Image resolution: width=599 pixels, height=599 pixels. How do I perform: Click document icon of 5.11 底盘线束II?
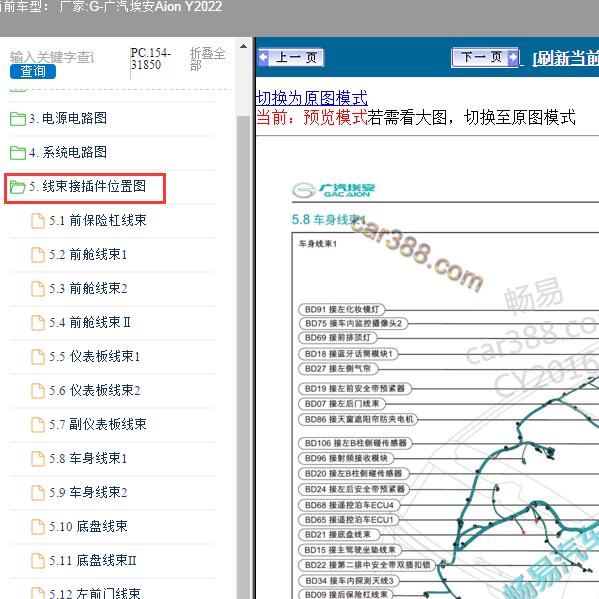pyautogui.click(x=38, y=561)
